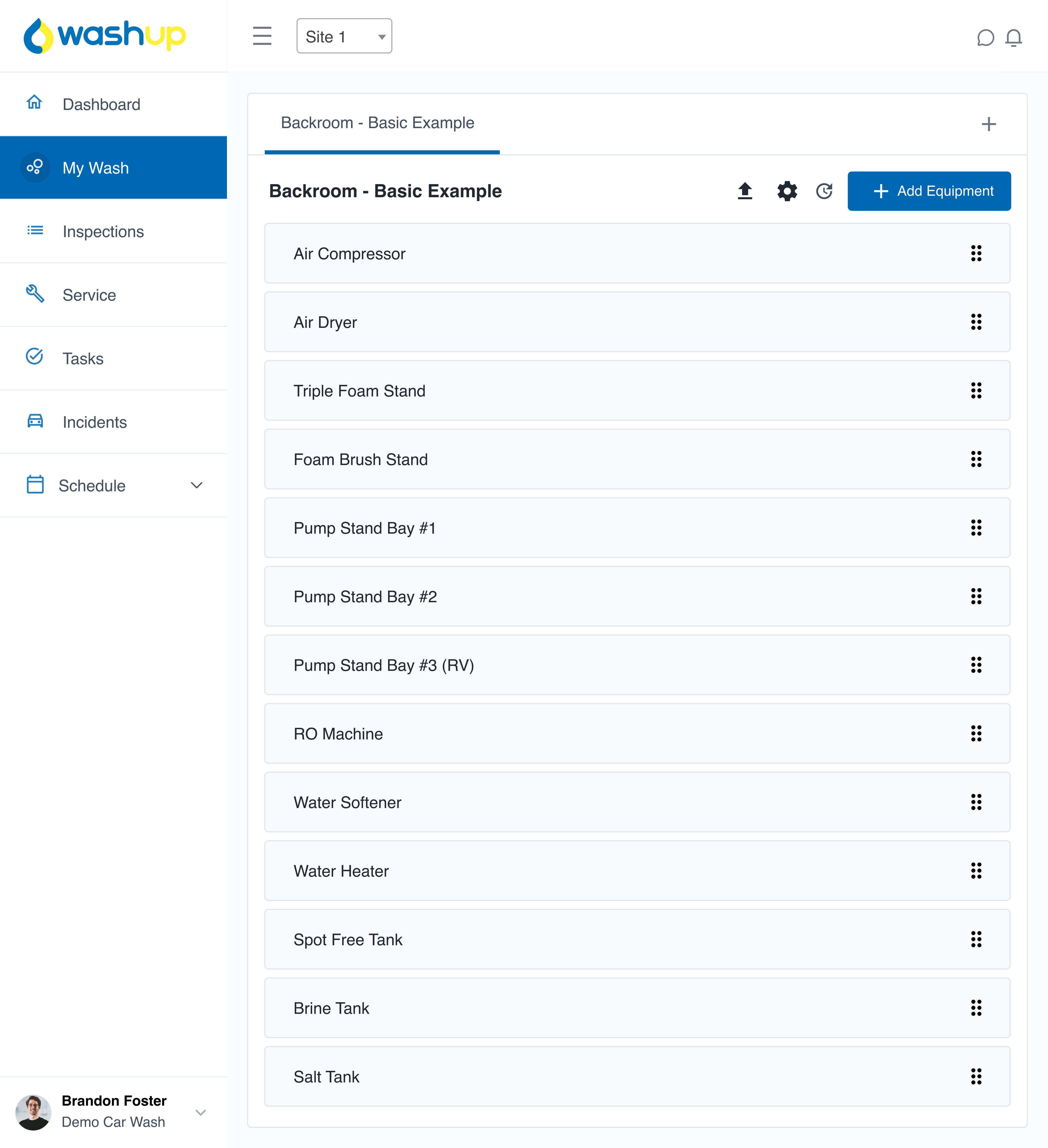Screen dimensions: 1048x1148
Task: Check notifications via the bell icon
Action: tap(1014, 38)
